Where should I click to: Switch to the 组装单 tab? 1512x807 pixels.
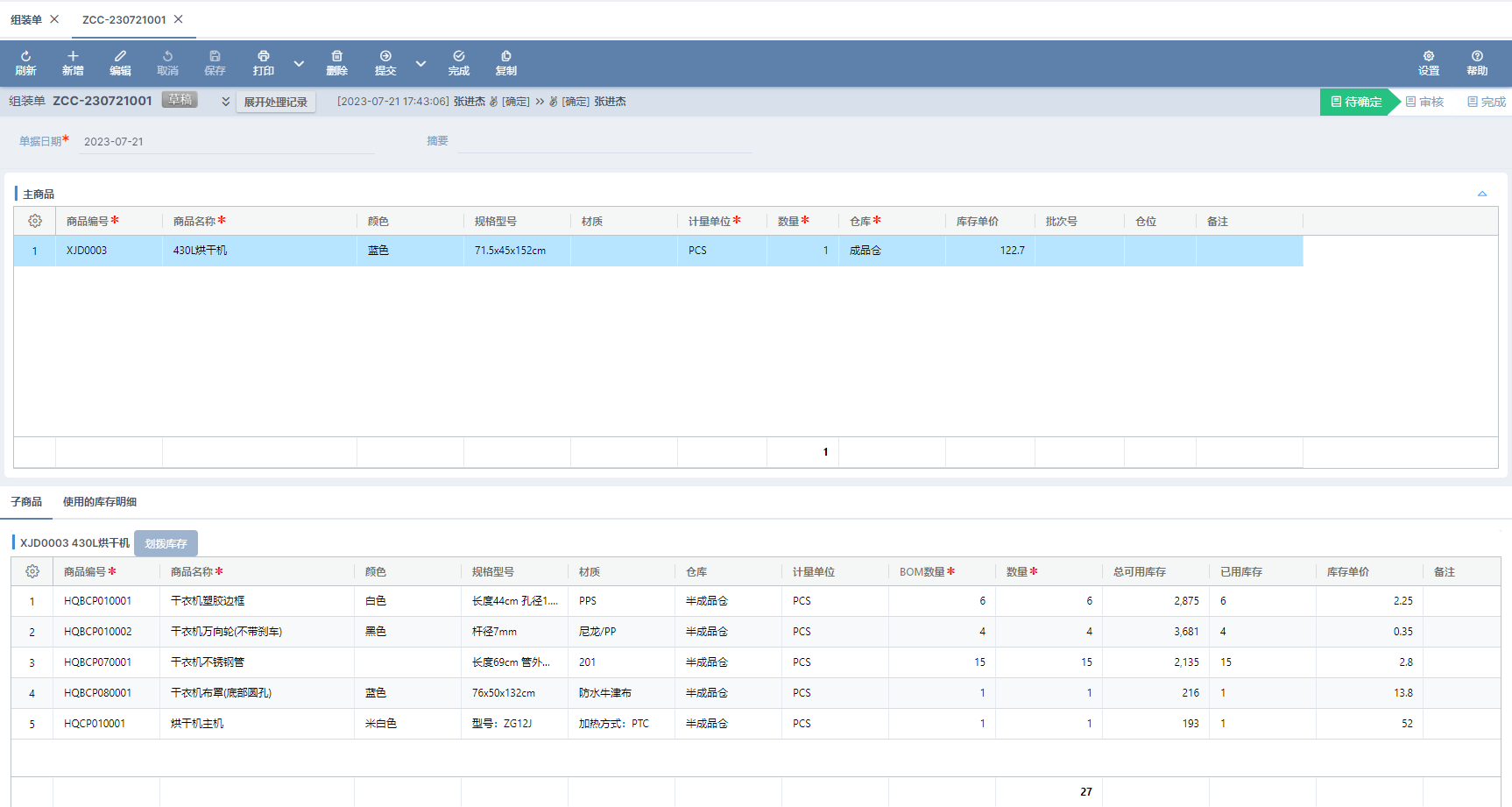pos(26,19)
